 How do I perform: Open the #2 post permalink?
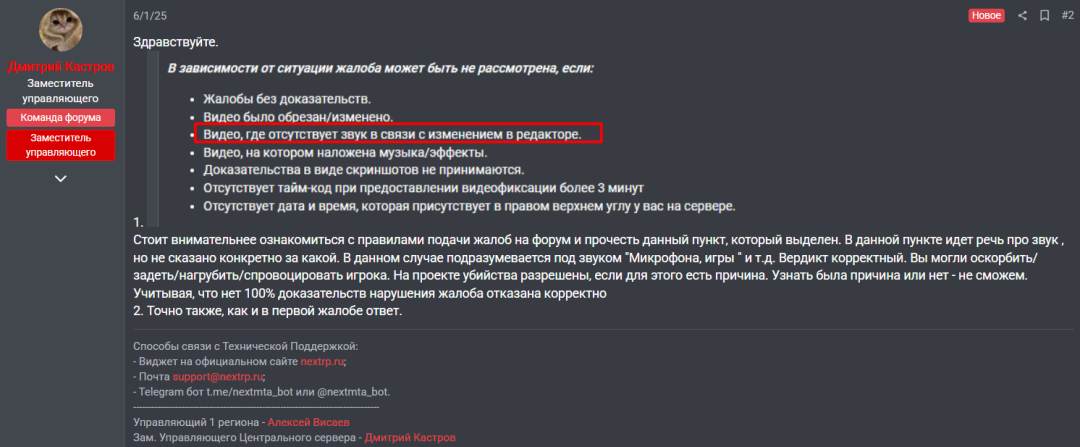pyautogui.click(x=1066, y=16)
